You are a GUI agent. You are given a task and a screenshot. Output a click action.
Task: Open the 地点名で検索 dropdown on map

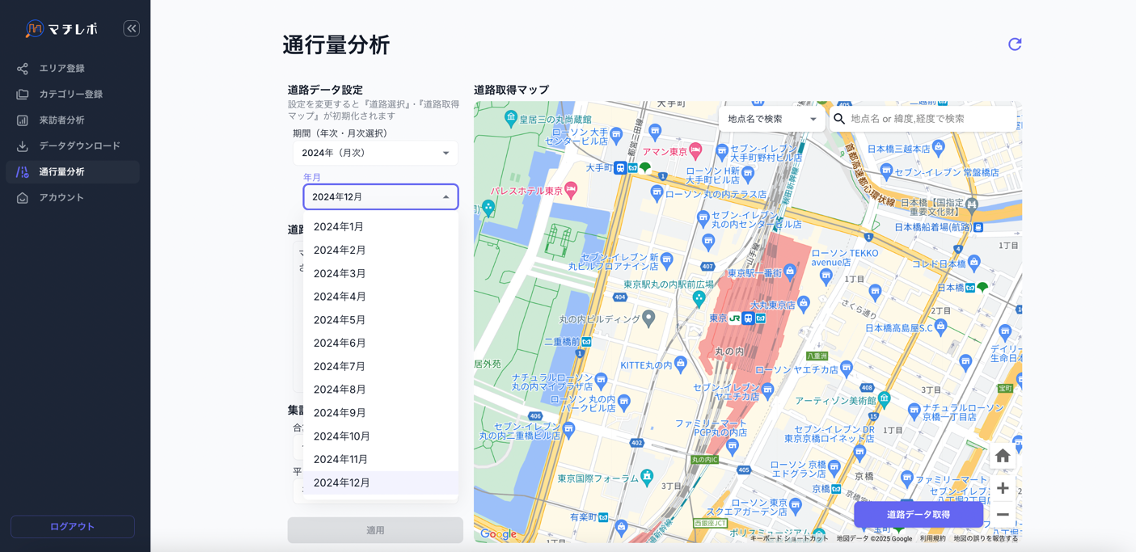click(772, 119)
